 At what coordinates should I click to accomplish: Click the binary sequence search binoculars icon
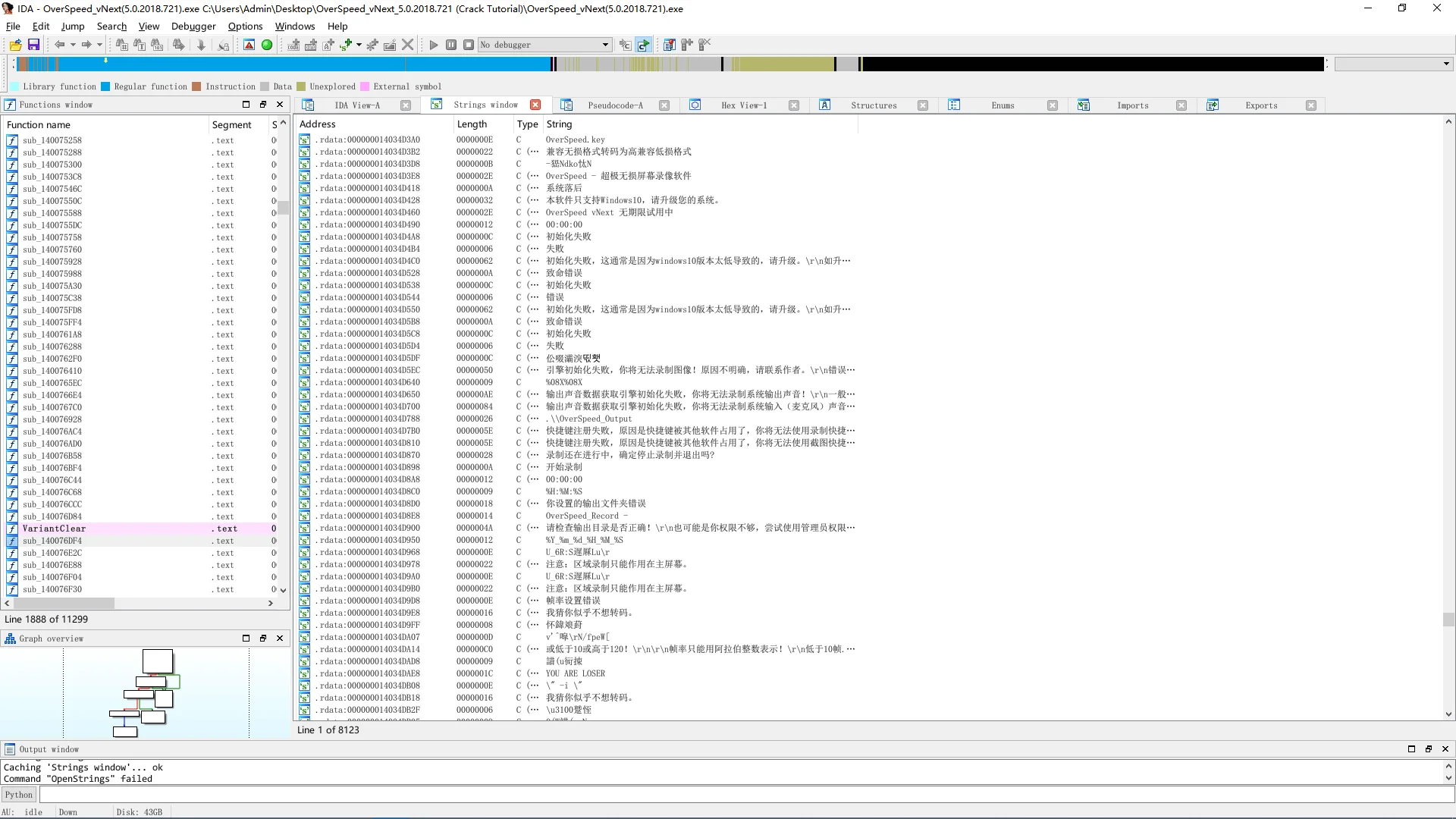[x=157, y=45]
